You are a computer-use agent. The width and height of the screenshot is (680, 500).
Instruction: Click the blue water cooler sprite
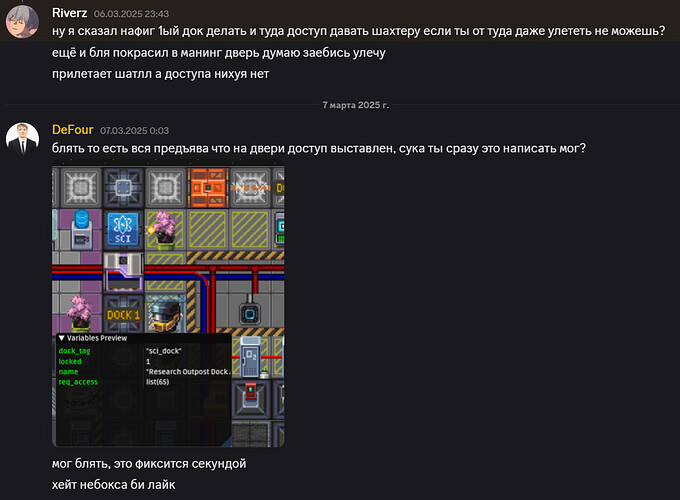82,230
